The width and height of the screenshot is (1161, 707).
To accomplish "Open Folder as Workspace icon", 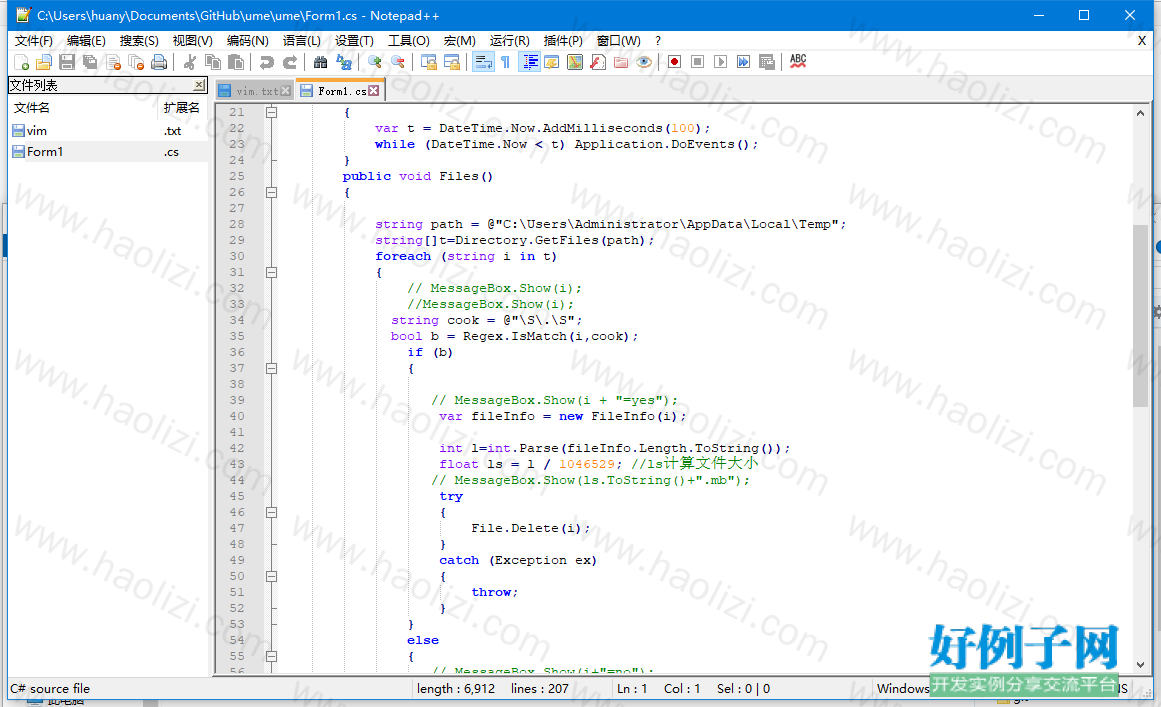I will click(620, 62).
